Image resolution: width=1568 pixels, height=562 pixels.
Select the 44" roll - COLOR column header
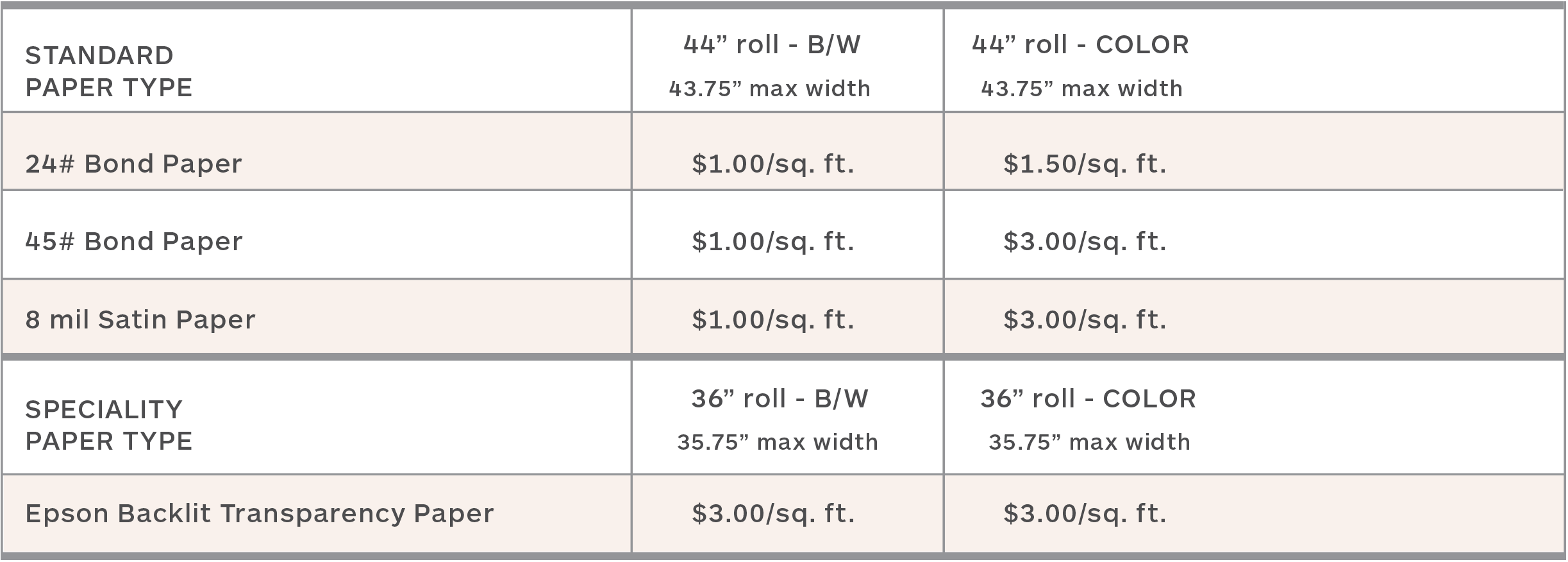click(1080, 44)
